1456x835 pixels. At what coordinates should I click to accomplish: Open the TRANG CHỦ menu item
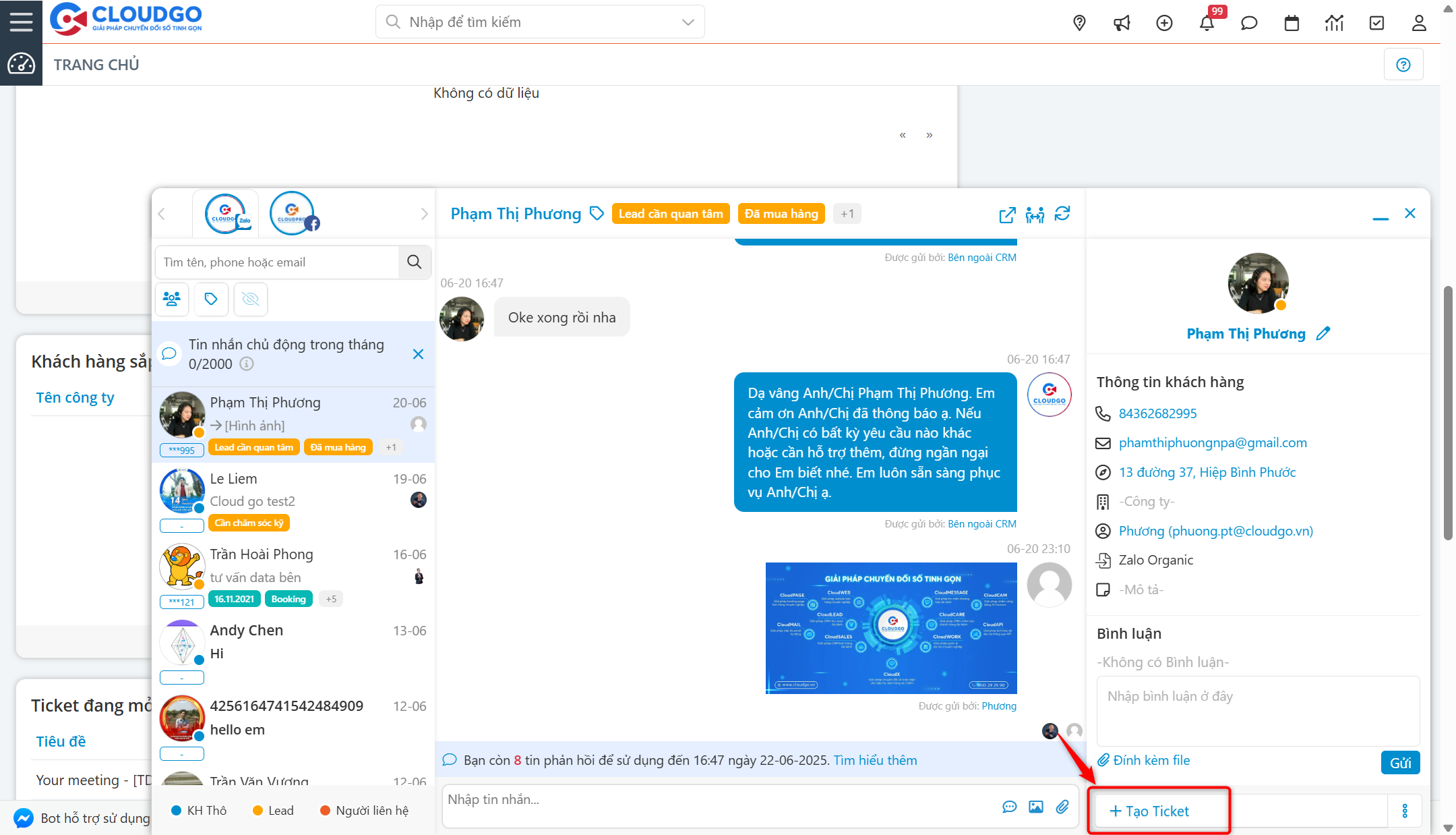click(x=96, y=64)
